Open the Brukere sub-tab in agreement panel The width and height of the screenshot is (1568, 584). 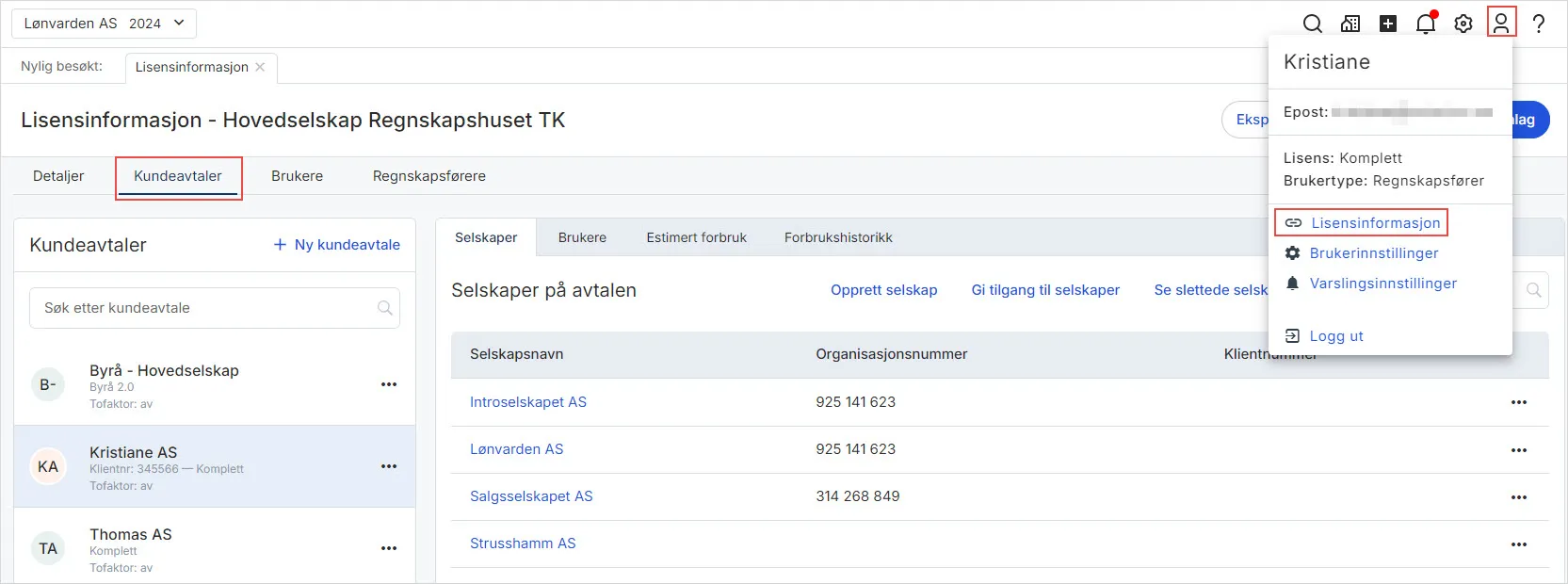coord(582,237)
